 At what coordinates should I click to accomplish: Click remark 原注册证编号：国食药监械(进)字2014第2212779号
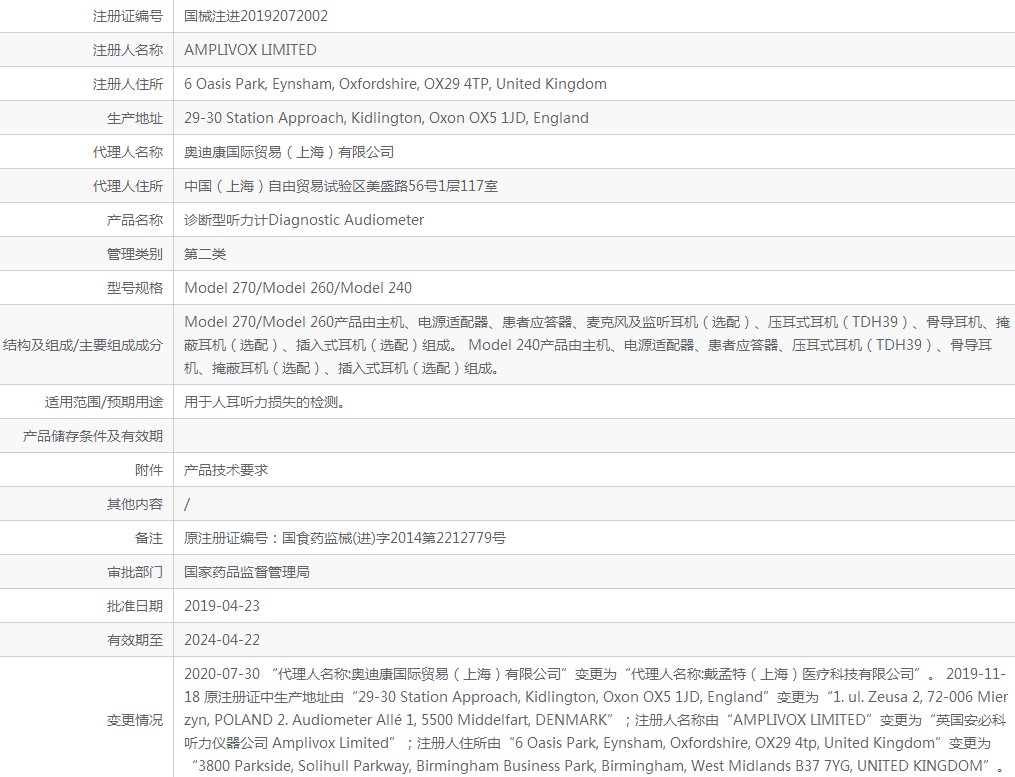(x=344, y=538)
